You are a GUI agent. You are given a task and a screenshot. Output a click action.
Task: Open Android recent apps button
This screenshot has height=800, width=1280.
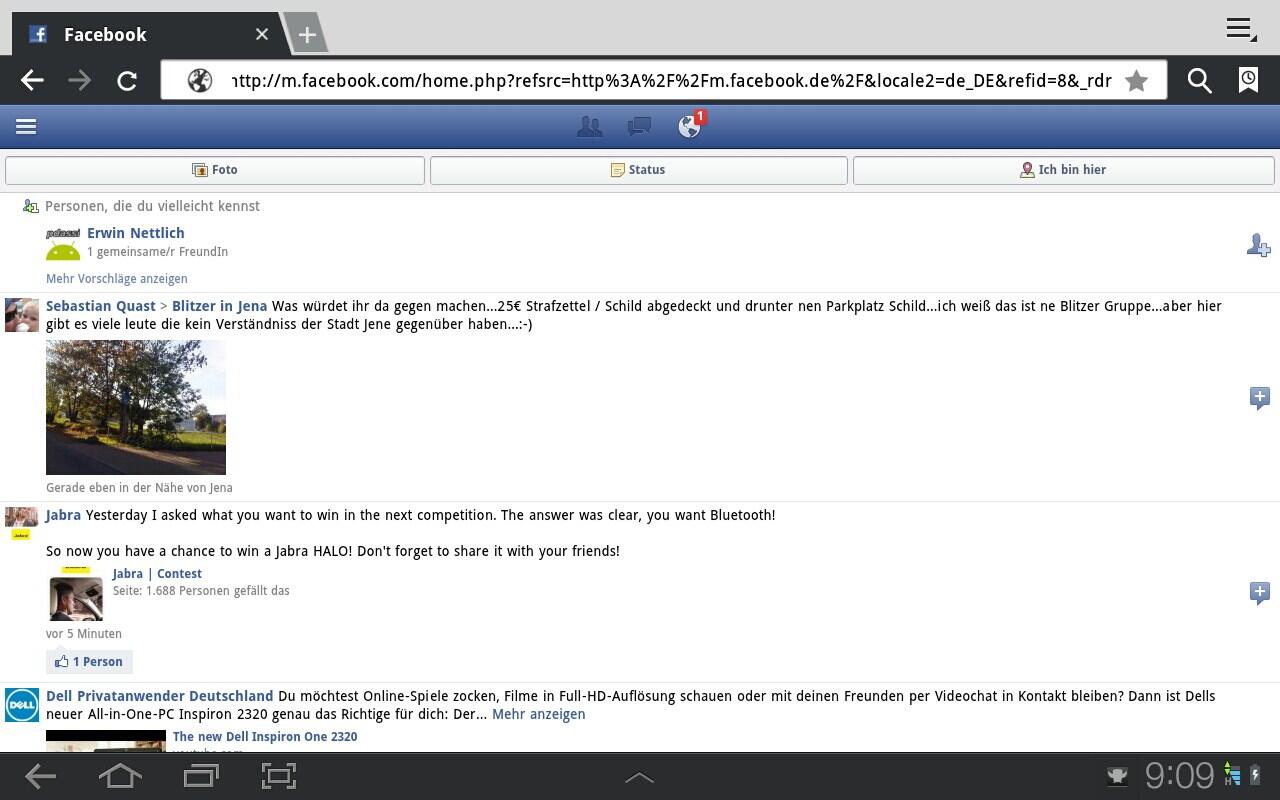click(201, 776)
